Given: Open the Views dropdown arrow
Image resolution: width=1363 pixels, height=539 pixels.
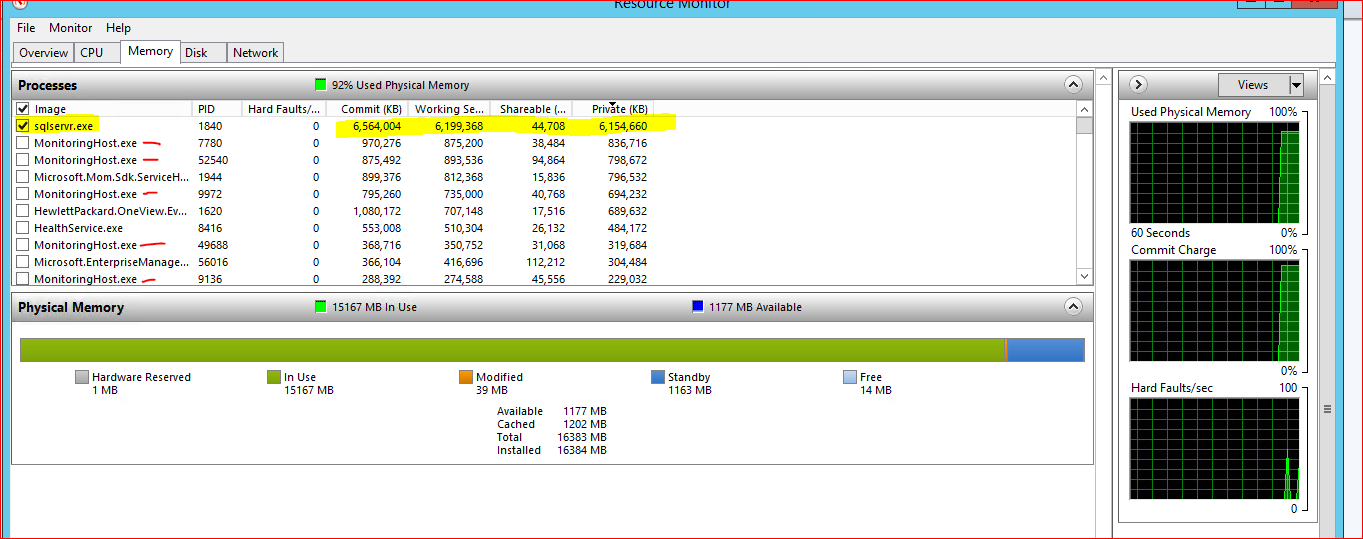Looking at the screenshot, I should [1296, 85].
